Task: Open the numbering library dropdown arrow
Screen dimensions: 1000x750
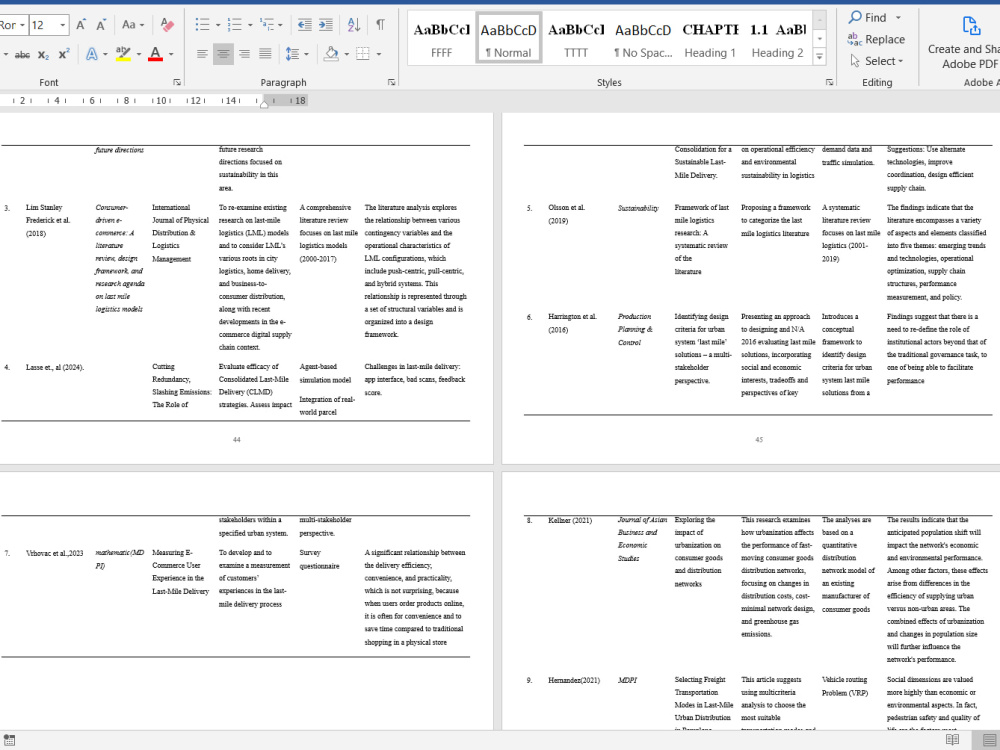Action: coord(250,26)
